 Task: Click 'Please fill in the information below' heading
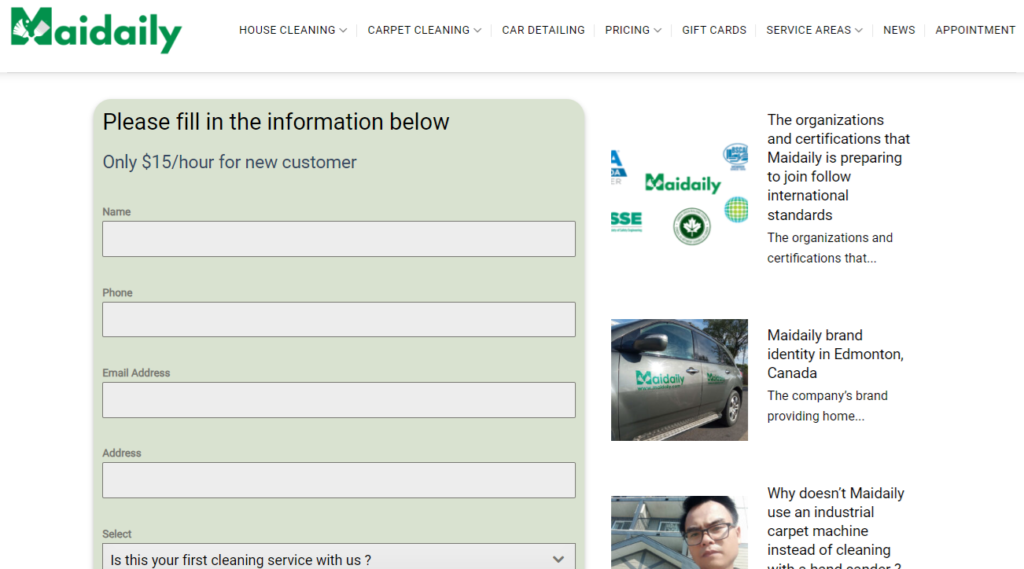click(276, 122)
